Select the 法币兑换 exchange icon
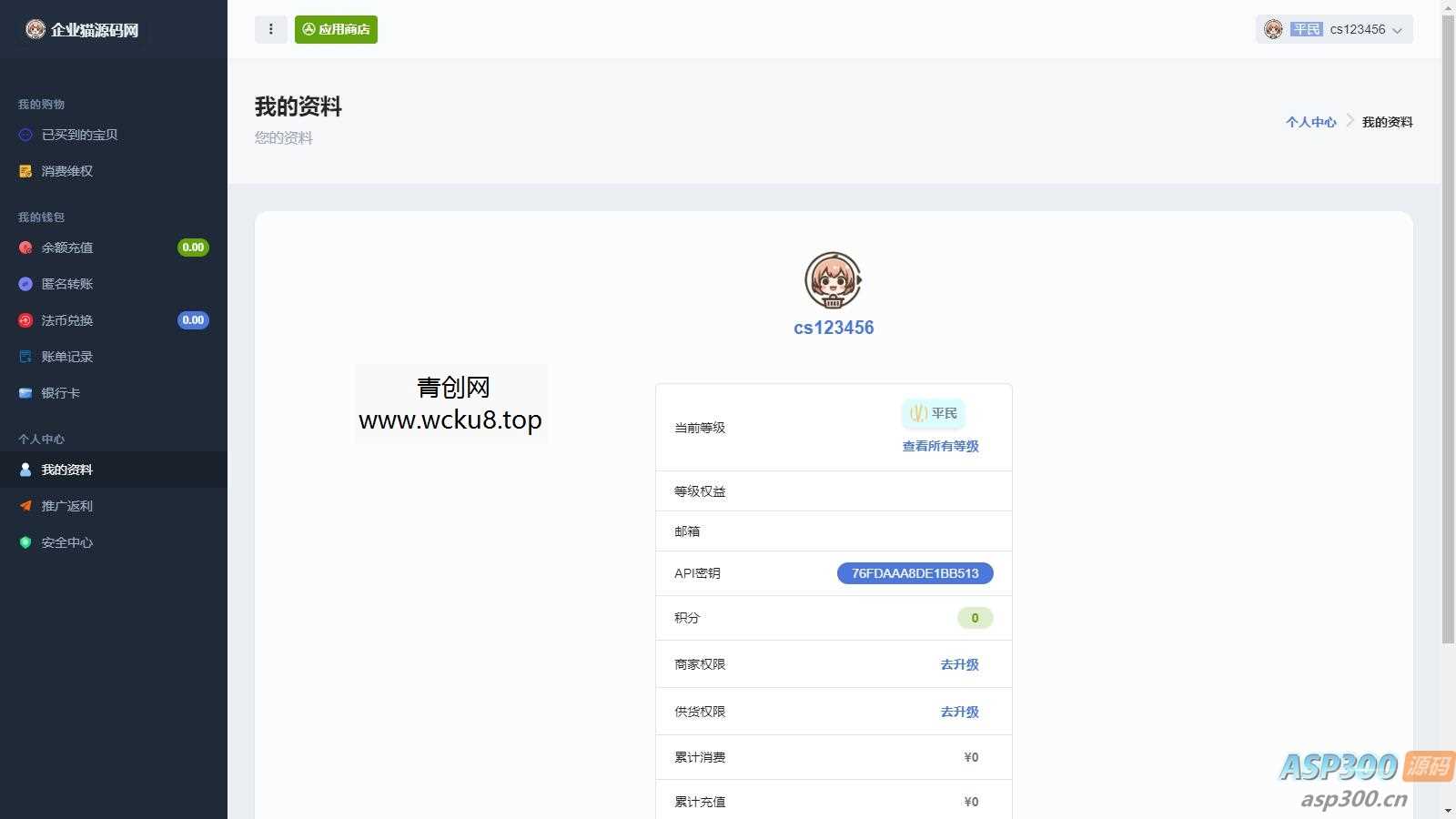 (25, 319)
